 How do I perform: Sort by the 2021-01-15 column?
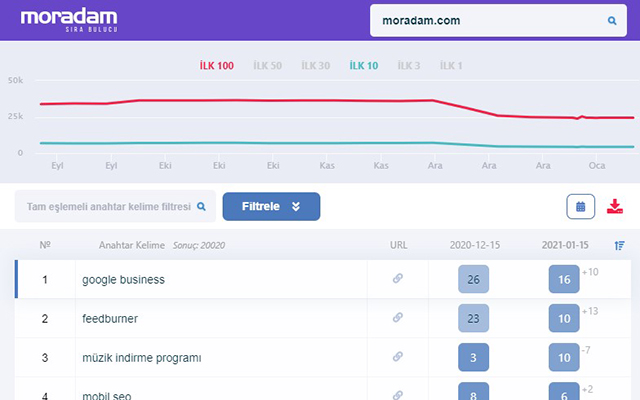pyautogui.click(x=565, y=245)
